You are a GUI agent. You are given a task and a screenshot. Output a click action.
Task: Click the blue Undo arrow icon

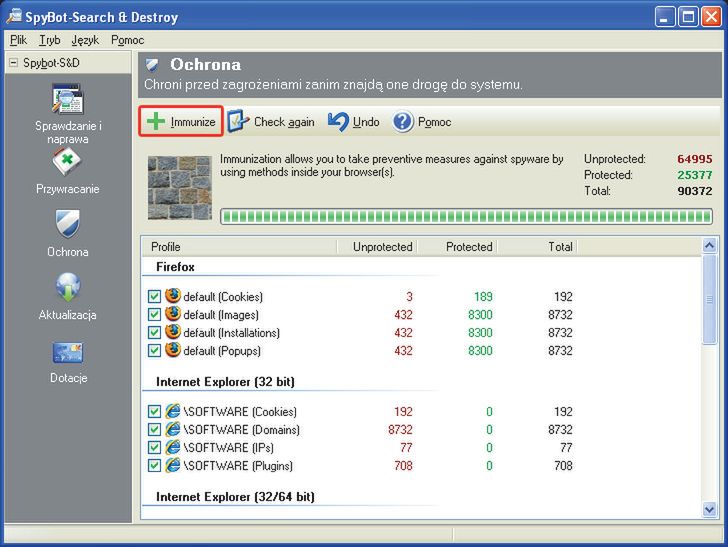[338, 122]
